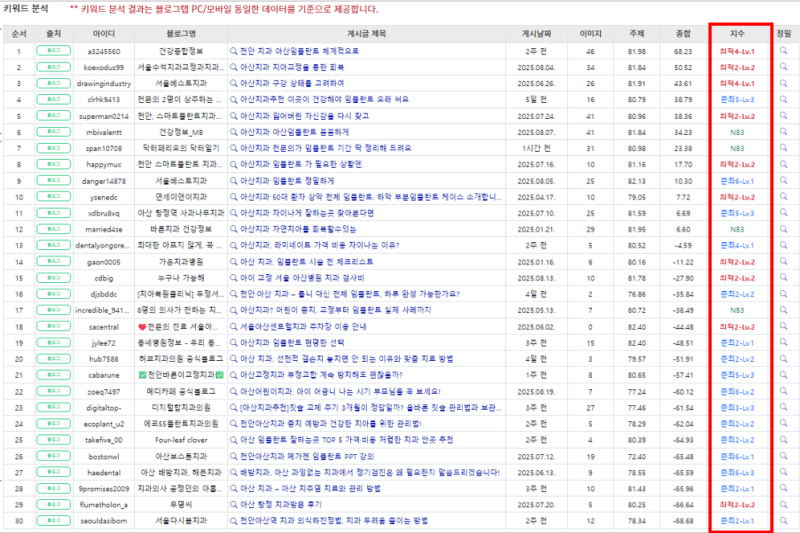
Task: Select the date cell '2025.07.20.'
Action: click(x=536, y=504)
